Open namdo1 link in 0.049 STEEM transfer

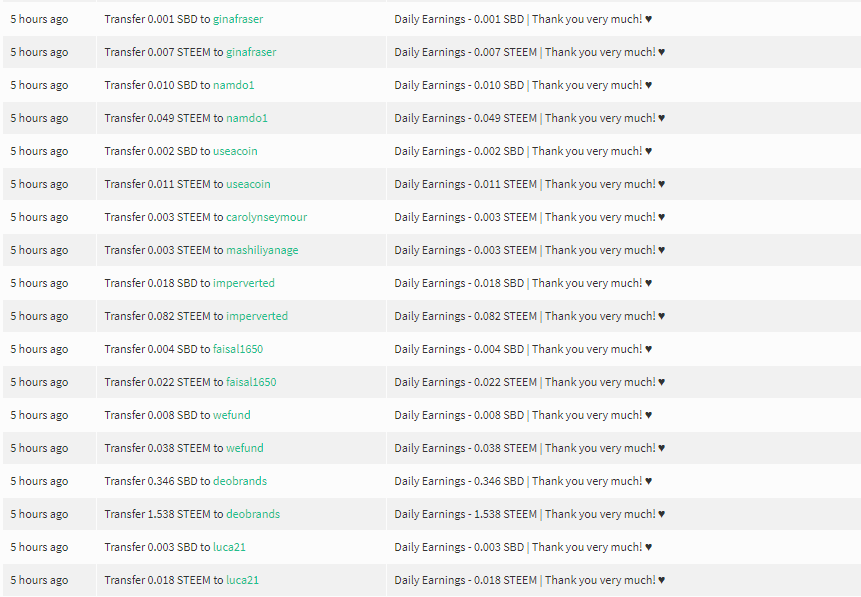[247, 118]
